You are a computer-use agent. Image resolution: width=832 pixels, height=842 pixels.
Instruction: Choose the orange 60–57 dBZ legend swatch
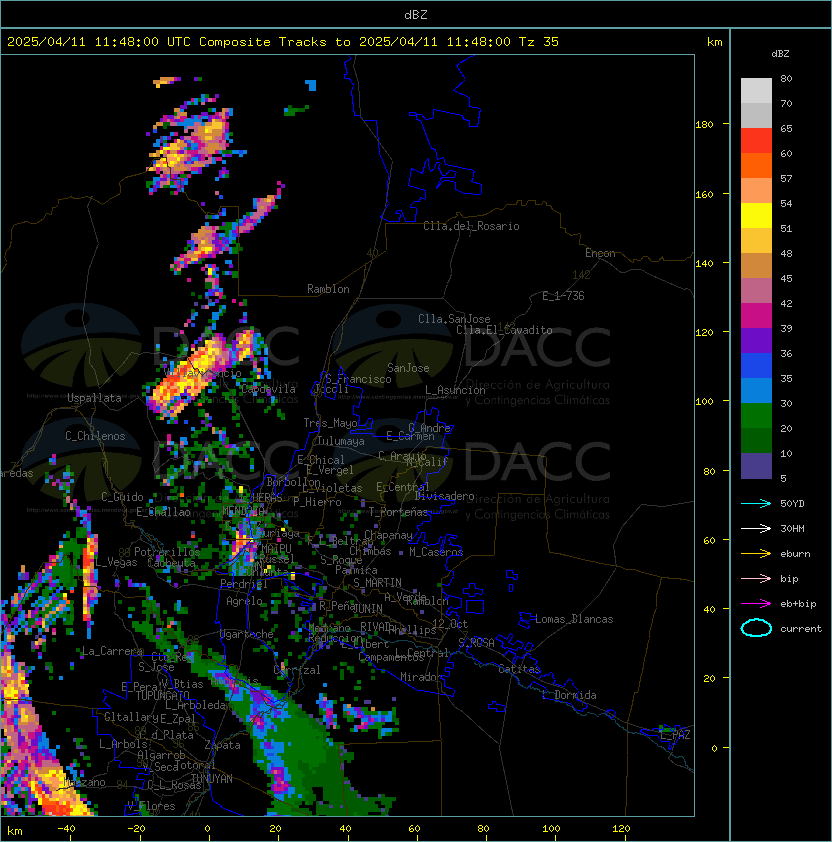(756, 165)
